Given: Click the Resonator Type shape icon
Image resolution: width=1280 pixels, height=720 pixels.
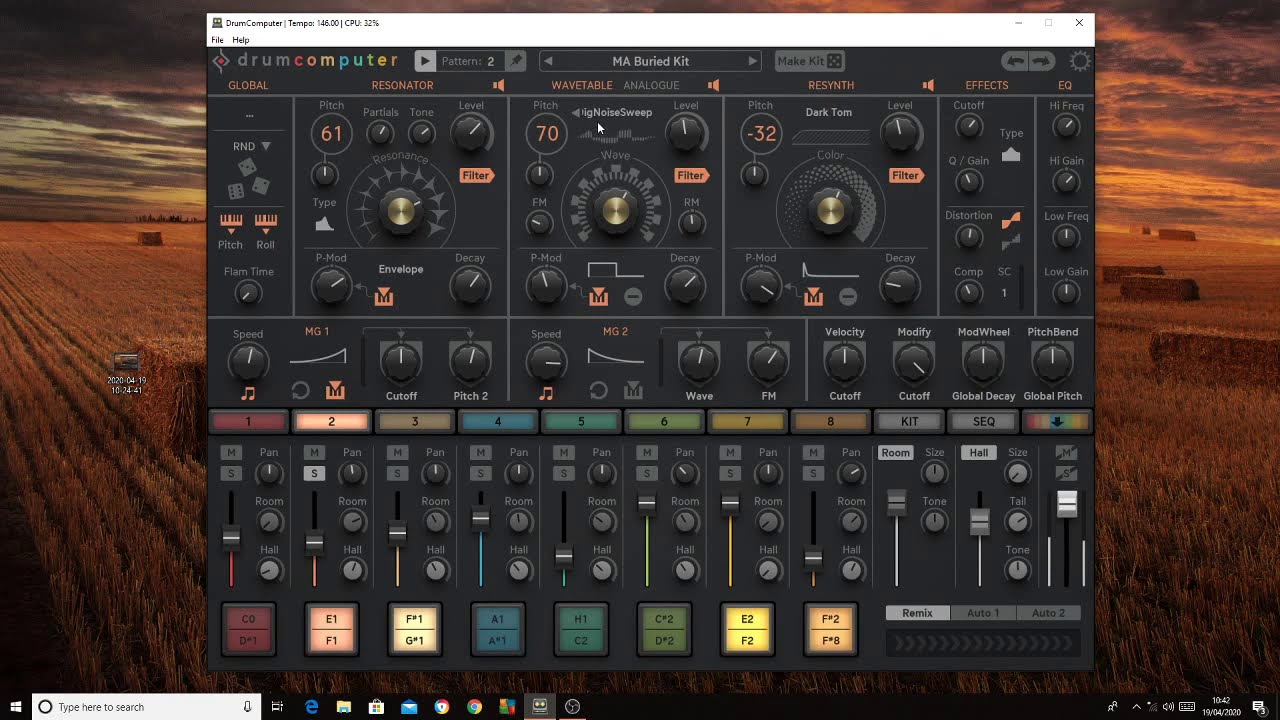Looking at the screenshot, I should [x=324, y=224].
